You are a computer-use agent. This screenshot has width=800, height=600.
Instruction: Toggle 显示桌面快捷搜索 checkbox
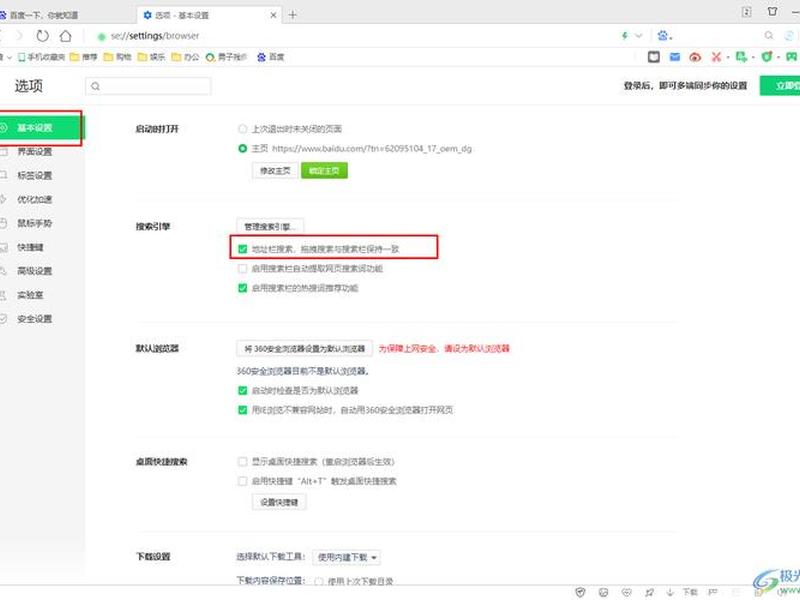pos(243,462)
